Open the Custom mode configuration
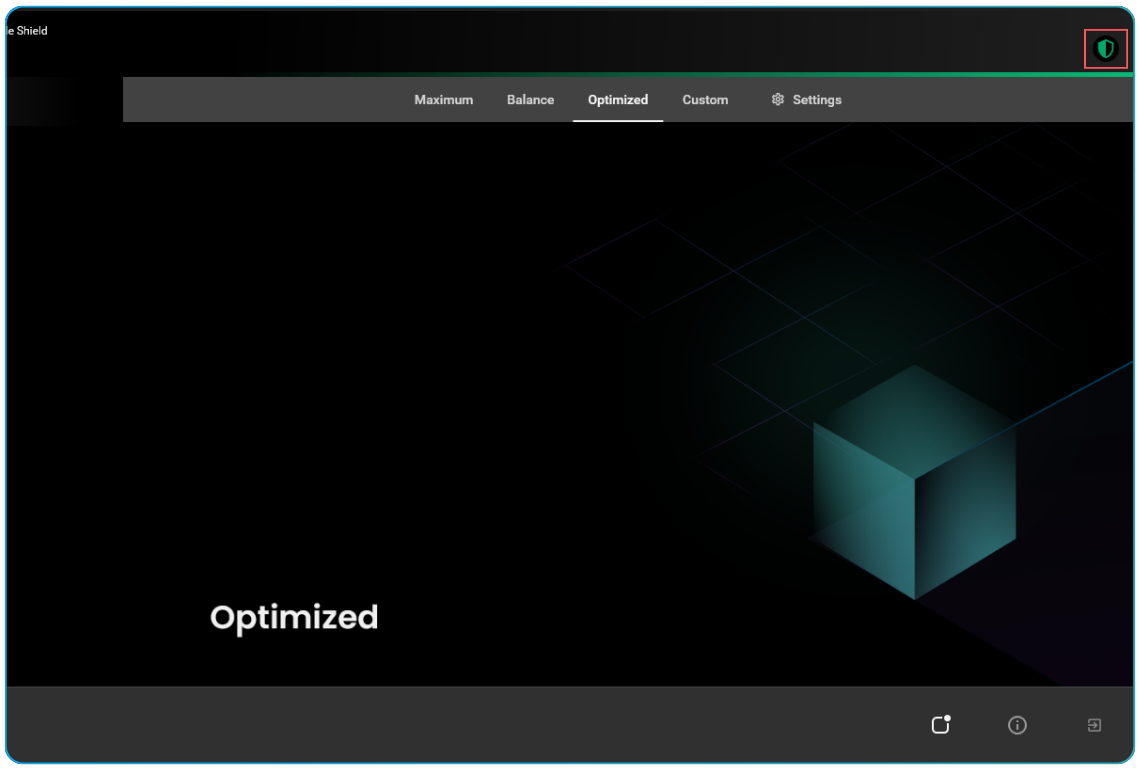Image resolution: width=1140 pixels, height=768 pixels. tap(705, 99)
